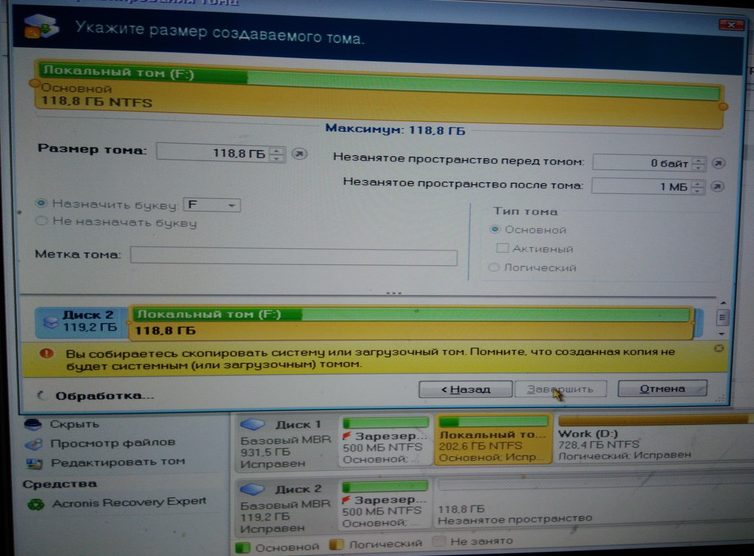Click the arrow icon next to space before volume

pos(718,163)
